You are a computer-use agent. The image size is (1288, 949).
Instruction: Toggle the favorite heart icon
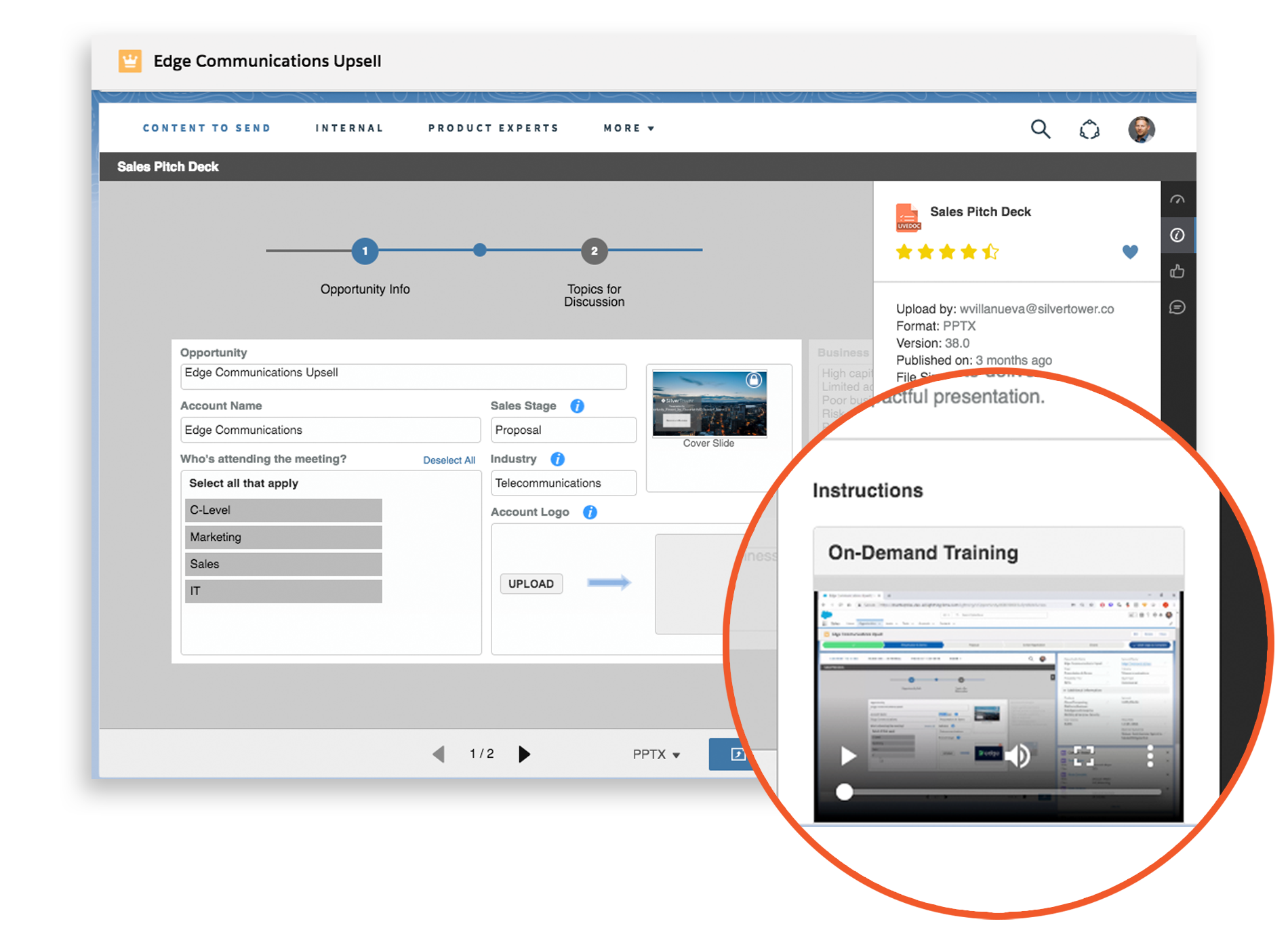(1130, 251)
